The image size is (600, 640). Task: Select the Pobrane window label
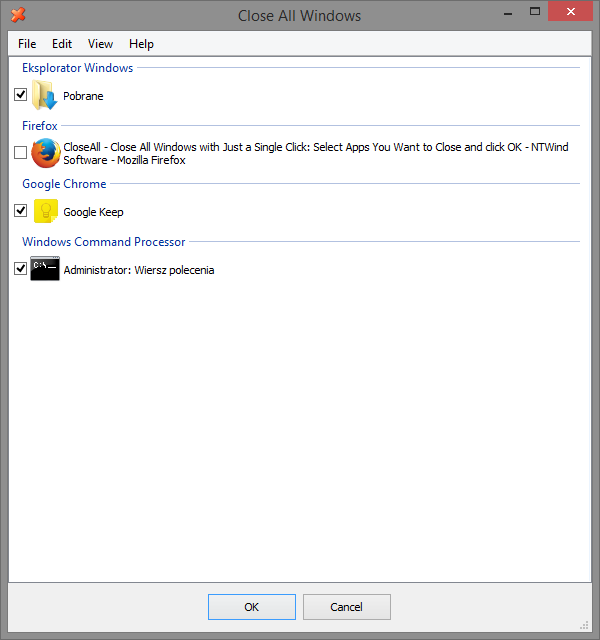tap(83, 96)
